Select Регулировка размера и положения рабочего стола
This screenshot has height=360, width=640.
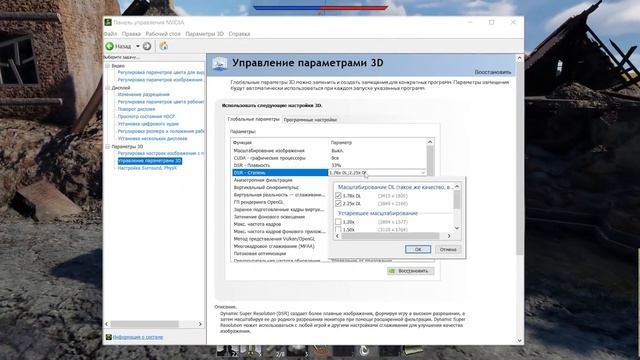161,131
